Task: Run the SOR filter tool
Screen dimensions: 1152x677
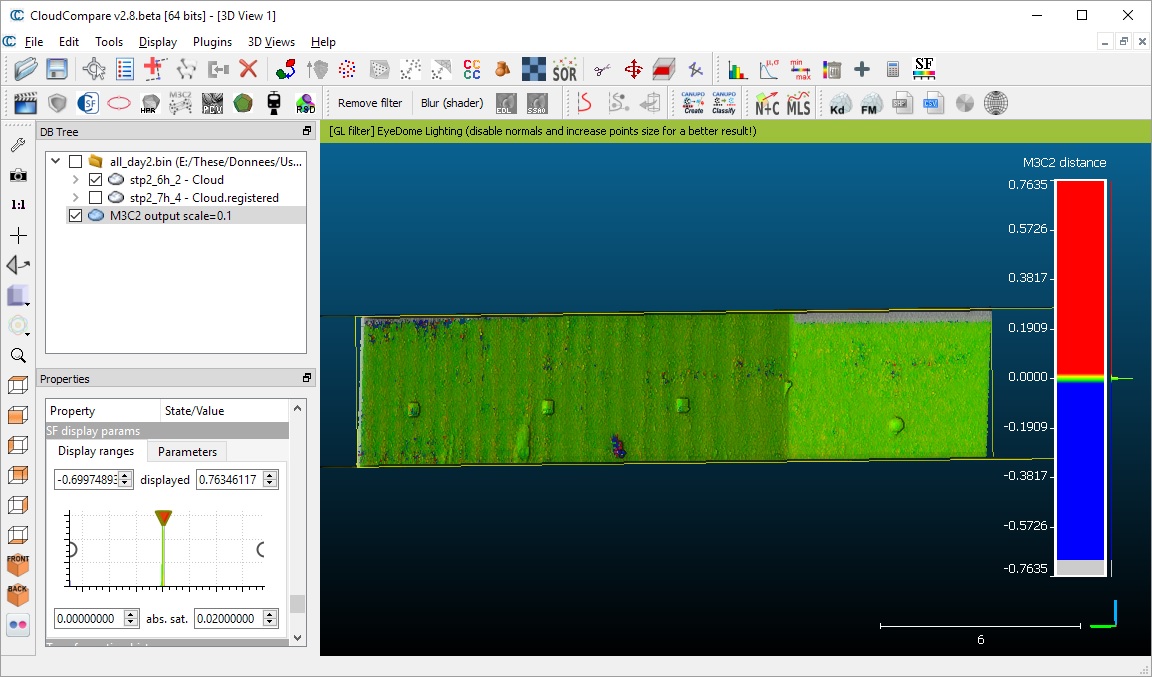Action: [x=565, y=69]
